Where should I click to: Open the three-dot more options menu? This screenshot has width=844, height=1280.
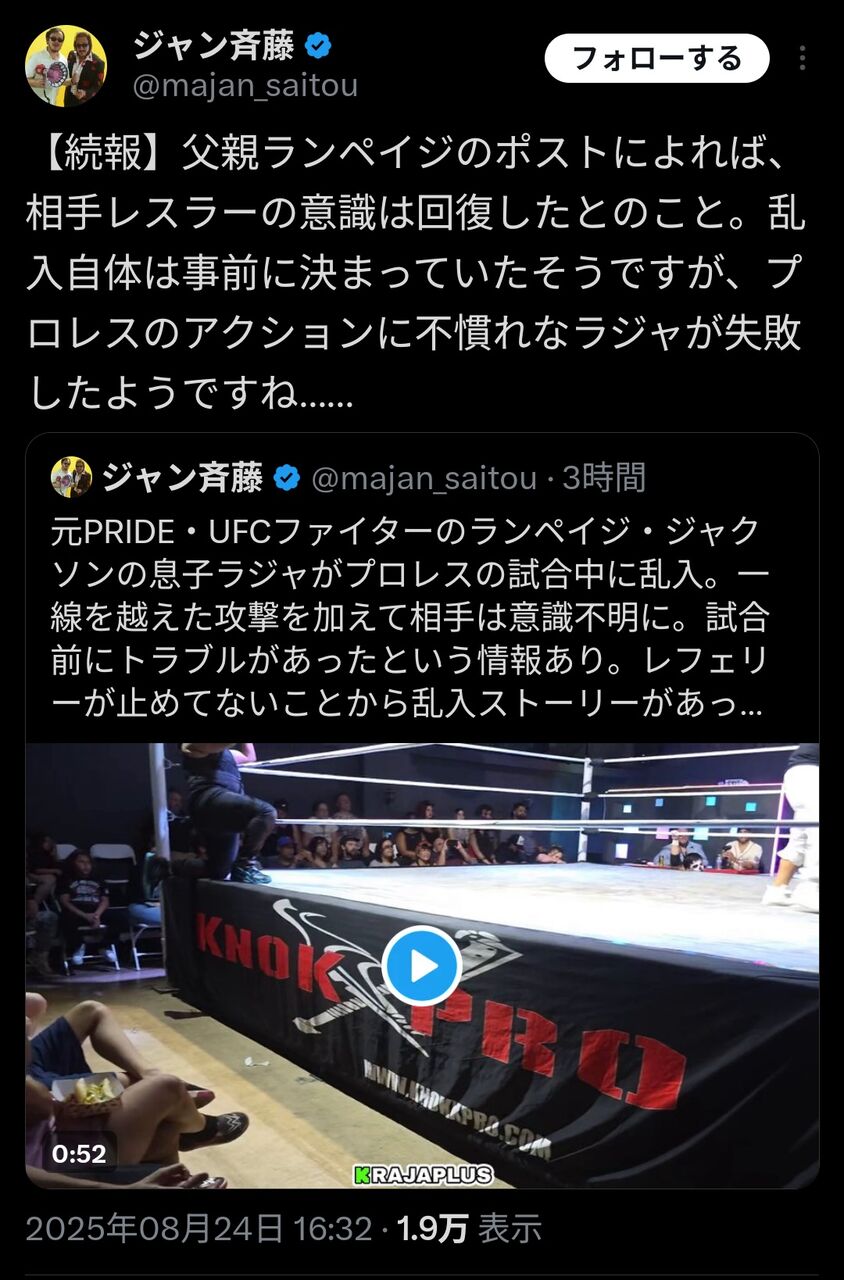802,58
